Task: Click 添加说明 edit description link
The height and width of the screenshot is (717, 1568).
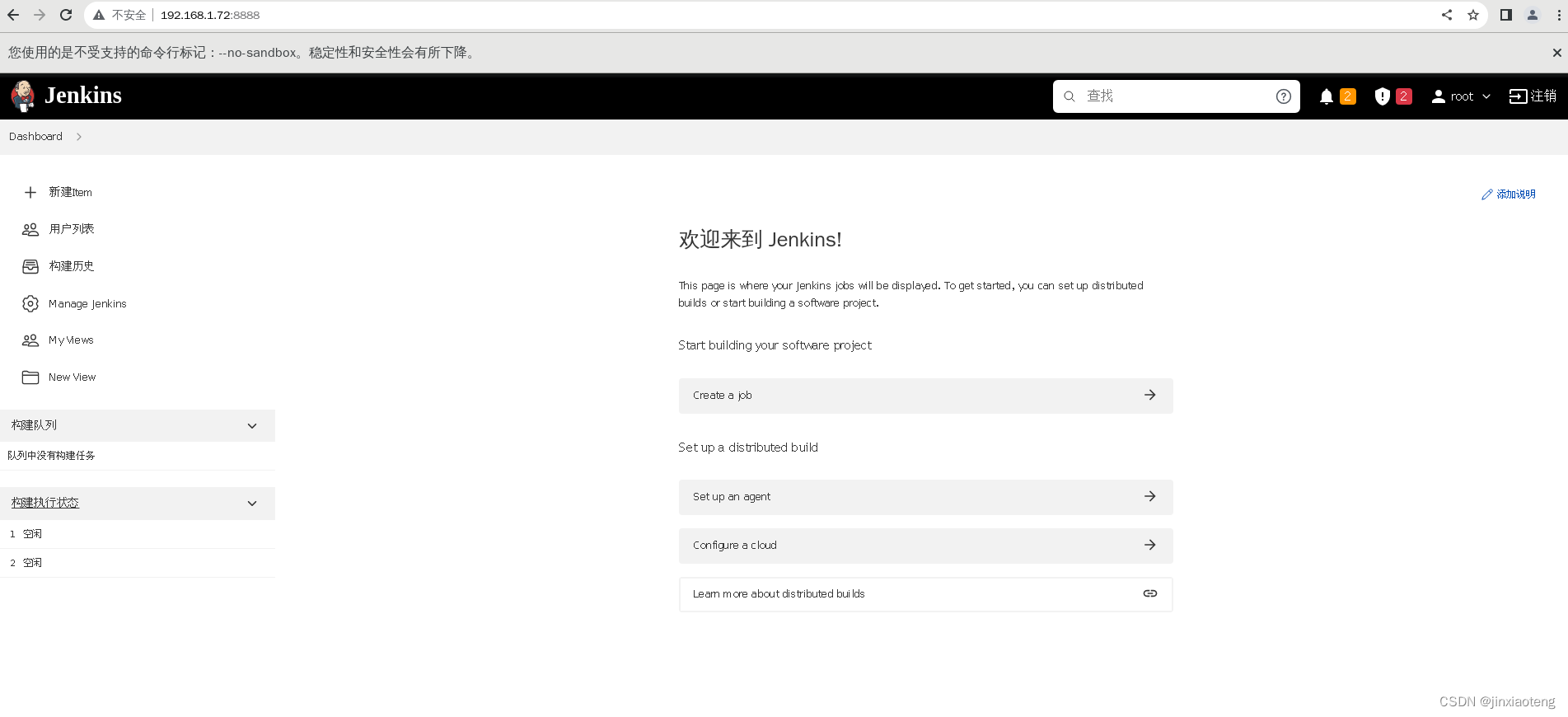Action: [1508, 194]
